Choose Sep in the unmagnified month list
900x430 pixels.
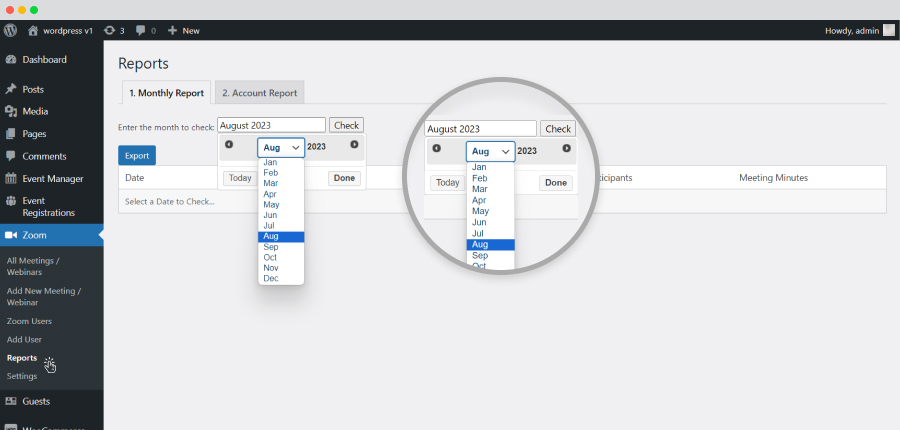[x=281, y=247]
